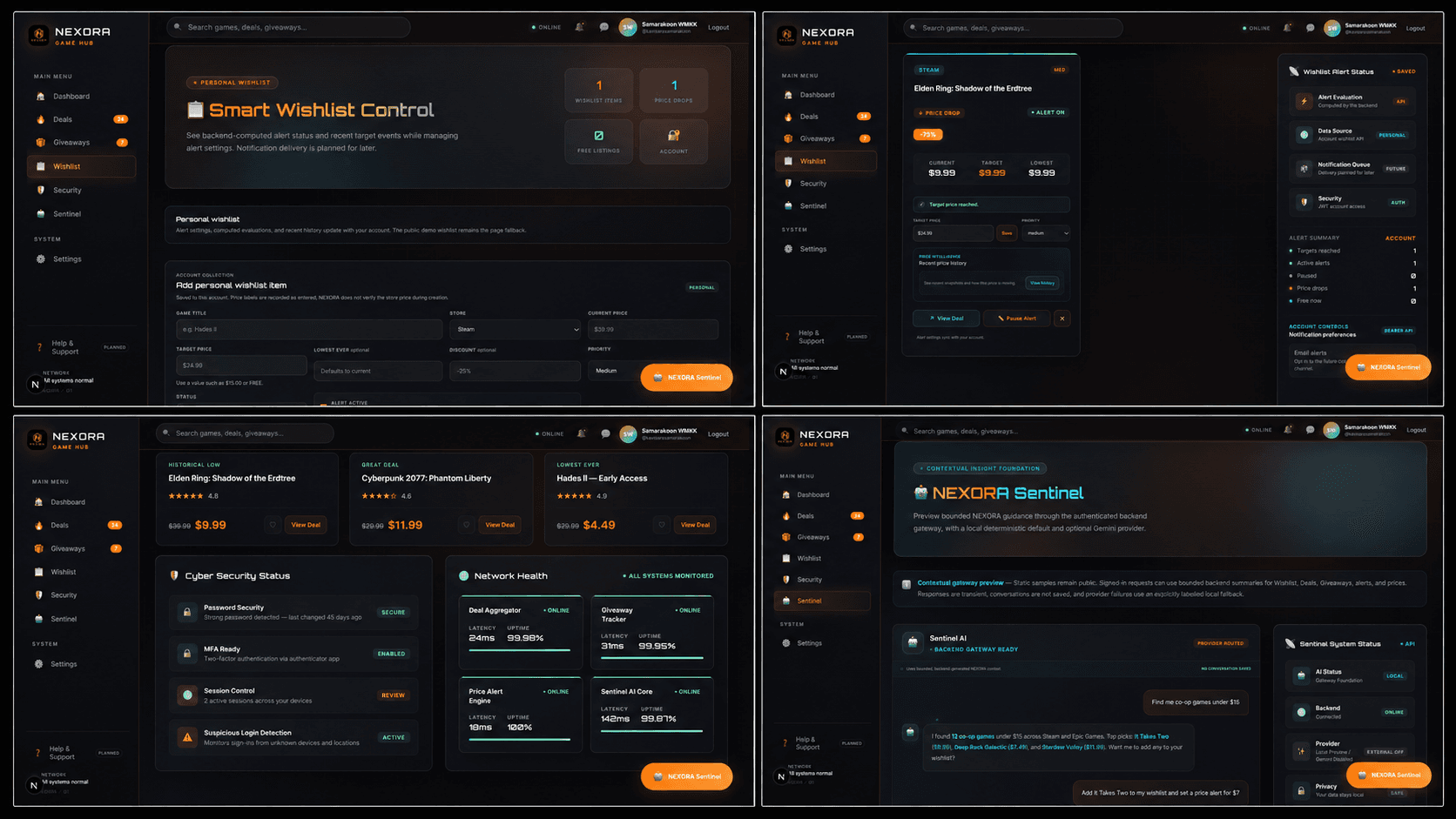
Task: Open priority dropdown on Elden Ring card
Action: tap(1046, 233)
